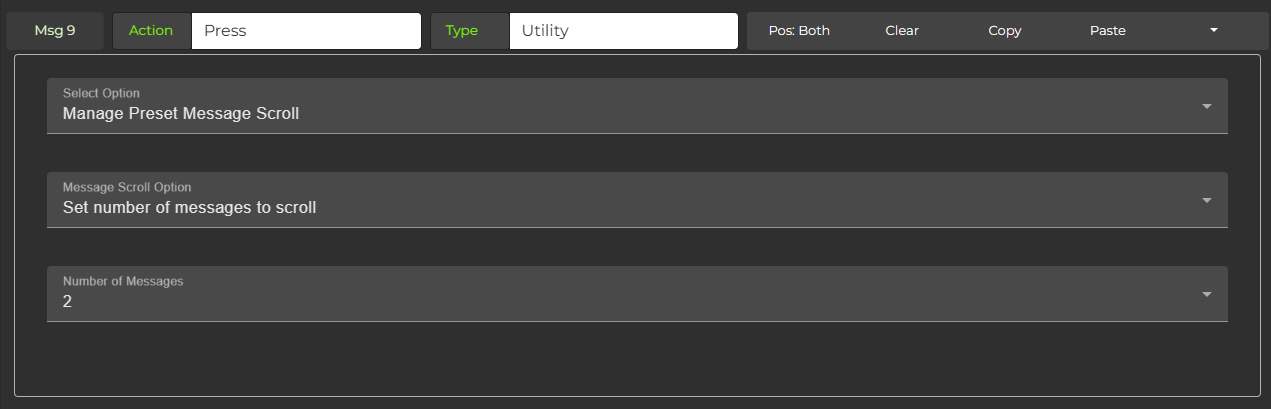
Task: Click 'Set number of messages to scroll' text
Action: [x=189, y=208]
